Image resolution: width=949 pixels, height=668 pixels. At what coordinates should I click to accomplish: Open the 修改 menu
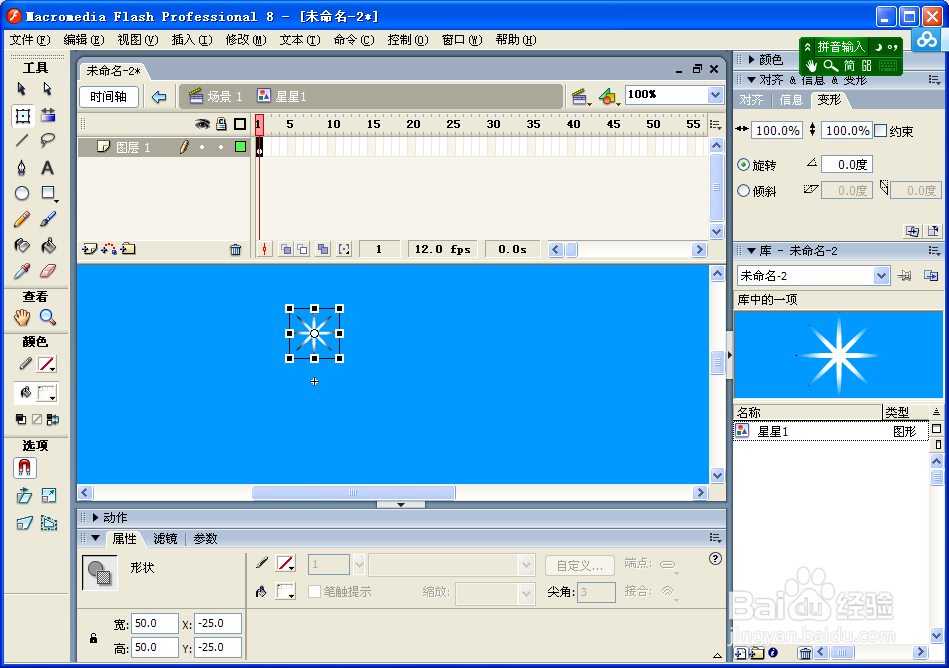246,40
